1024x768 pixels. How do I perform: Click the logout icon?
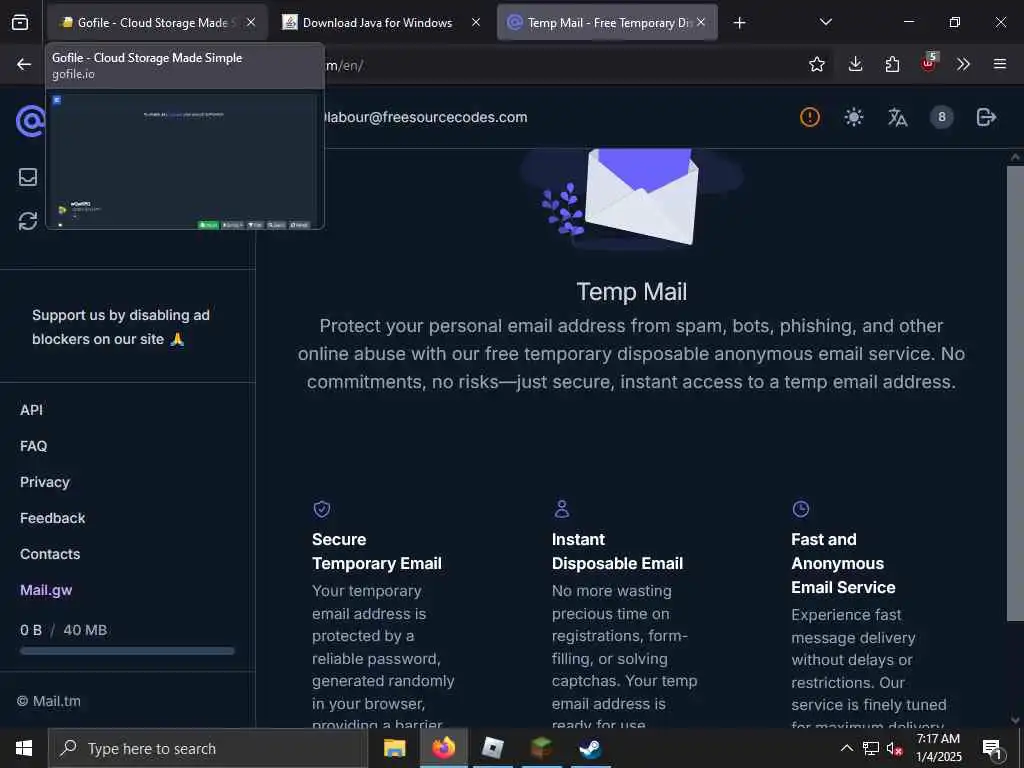(x=986, y=117)
